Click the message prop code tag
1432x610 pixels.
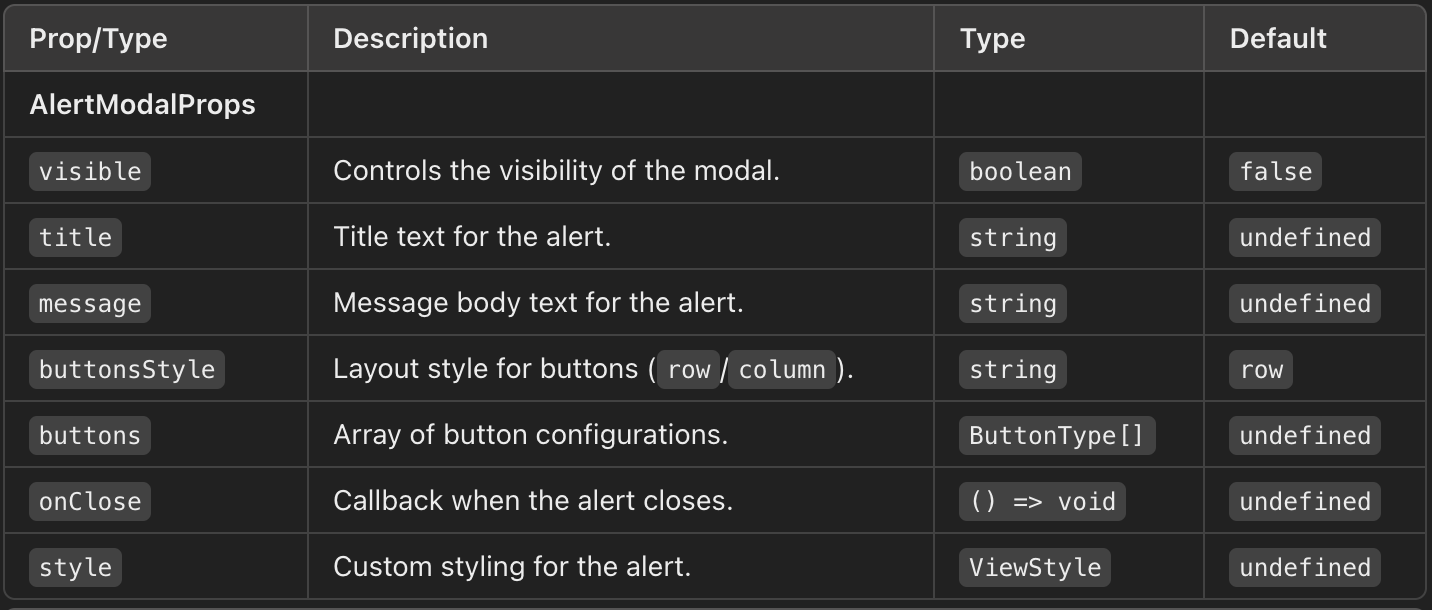[x=90, y=303]
